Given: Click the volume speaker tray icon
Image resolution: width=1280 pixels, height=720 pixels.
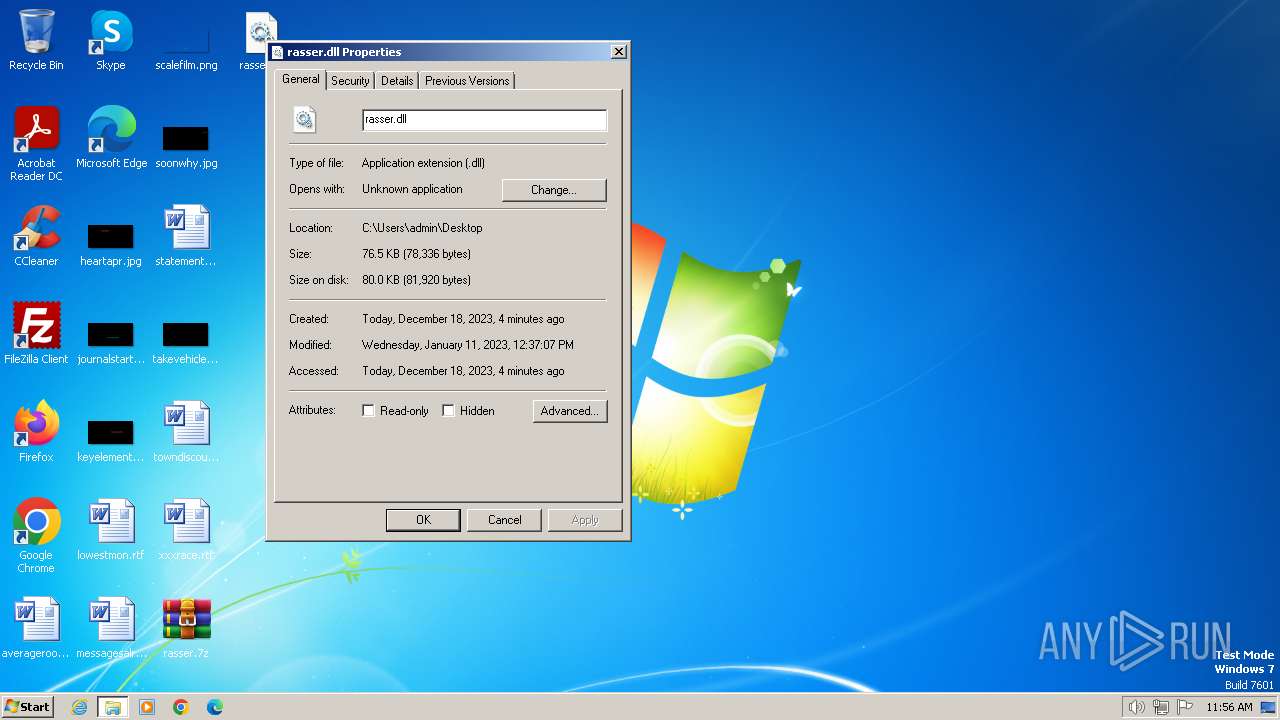Looking at the screenshot, I should (1136, 707).
